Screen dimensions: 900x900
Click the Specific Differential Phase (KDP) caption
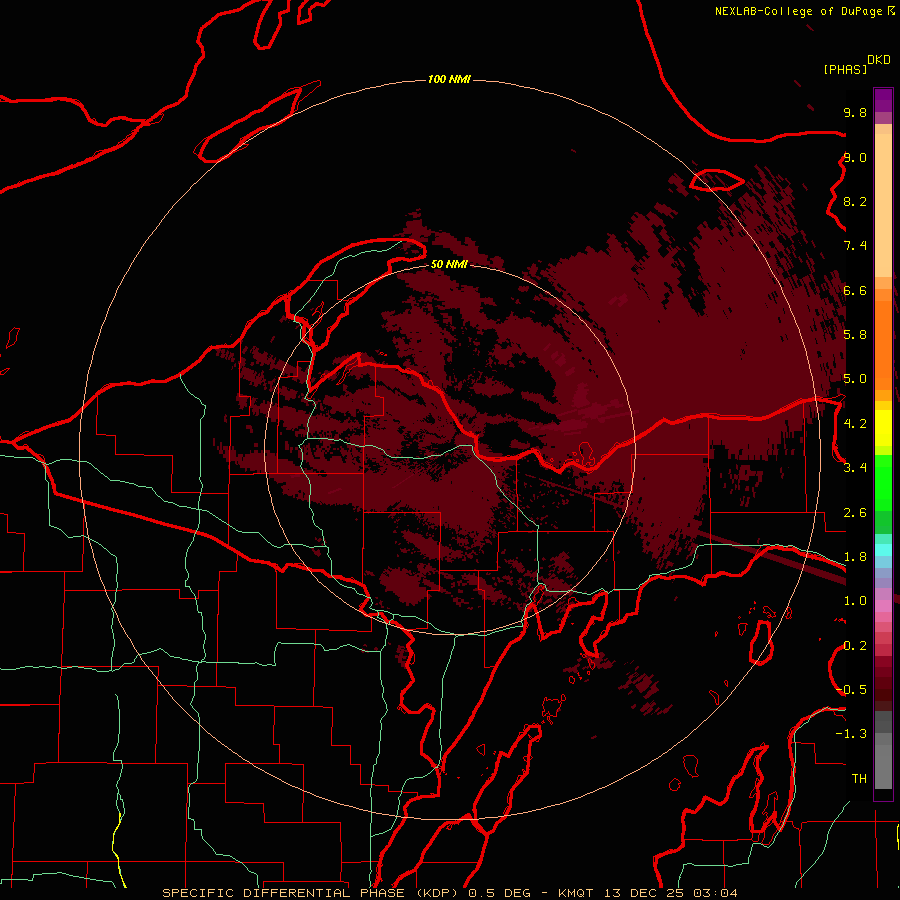(310, 893)
